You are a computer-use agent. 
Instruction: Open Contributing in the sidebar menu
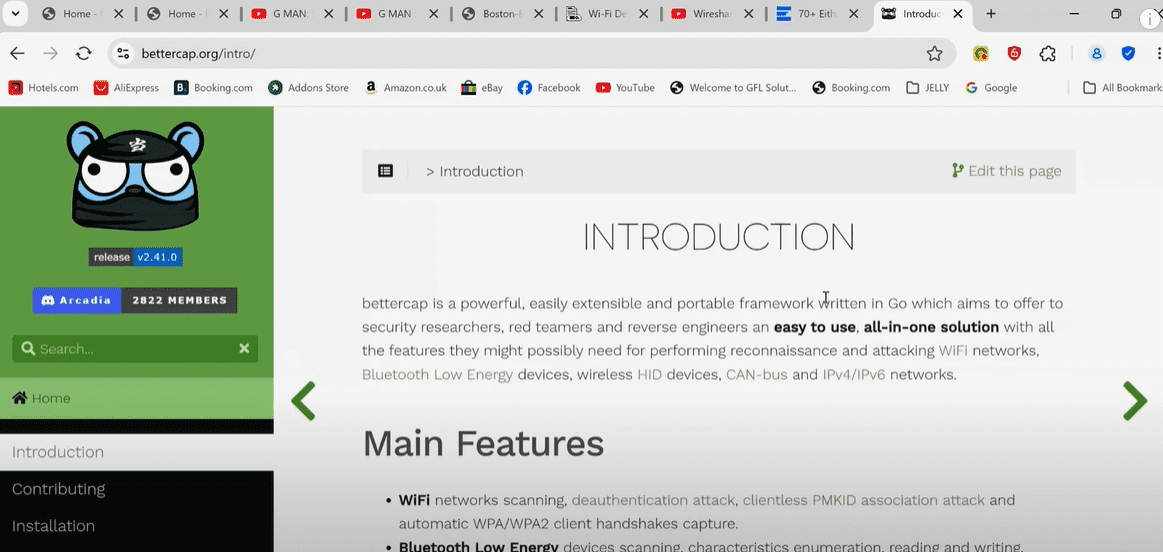point(58,489)
